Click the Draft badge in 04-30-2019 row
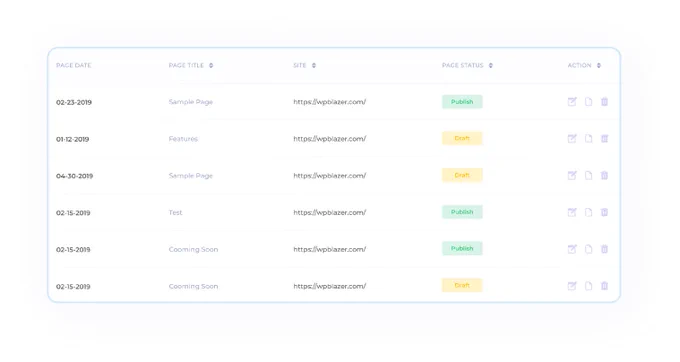Viewport: 680px width, 362px height. pos(462,175)
